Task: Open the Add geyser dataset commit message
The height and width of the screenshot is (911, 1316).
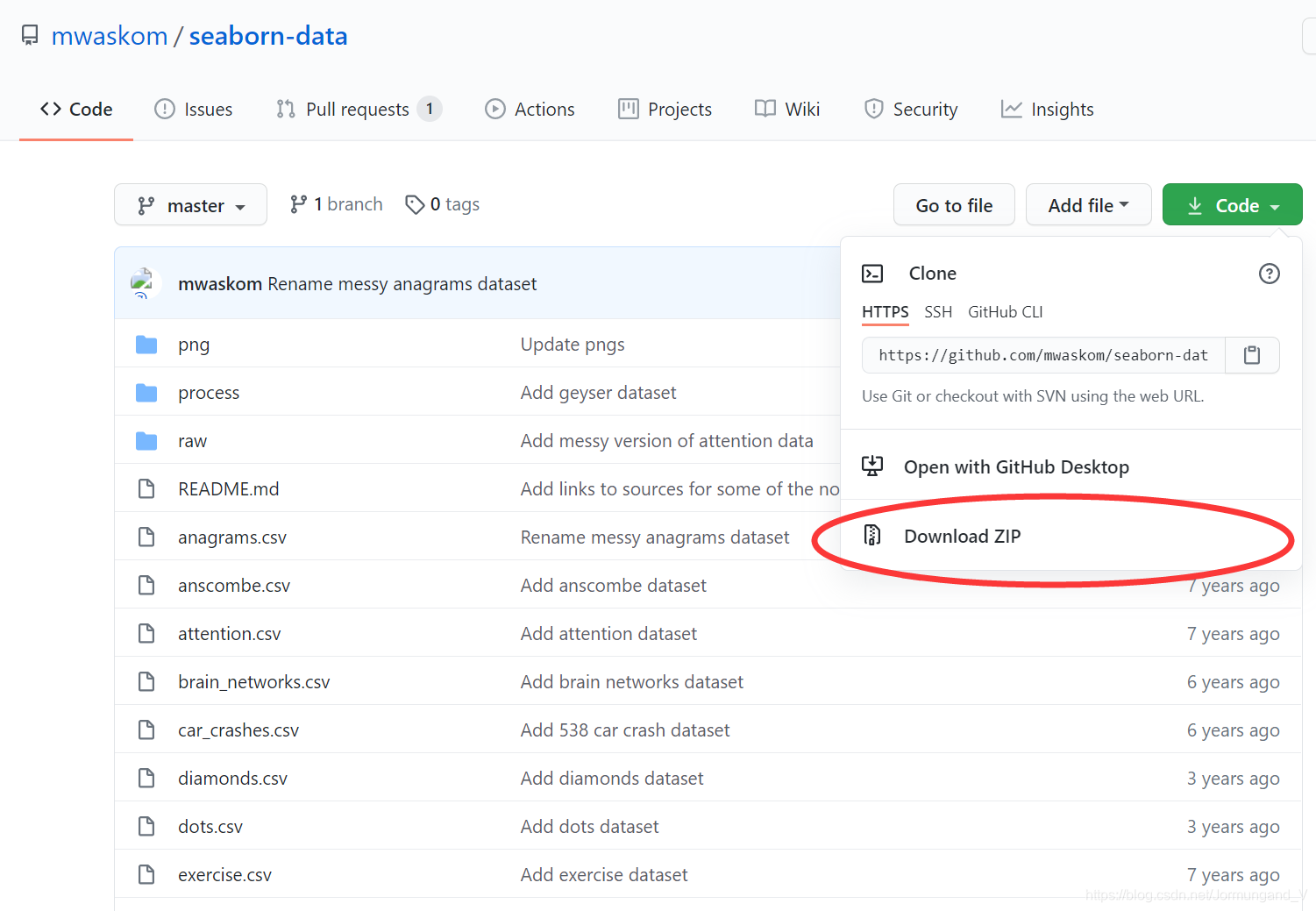Action: click(x=599, y=393)
